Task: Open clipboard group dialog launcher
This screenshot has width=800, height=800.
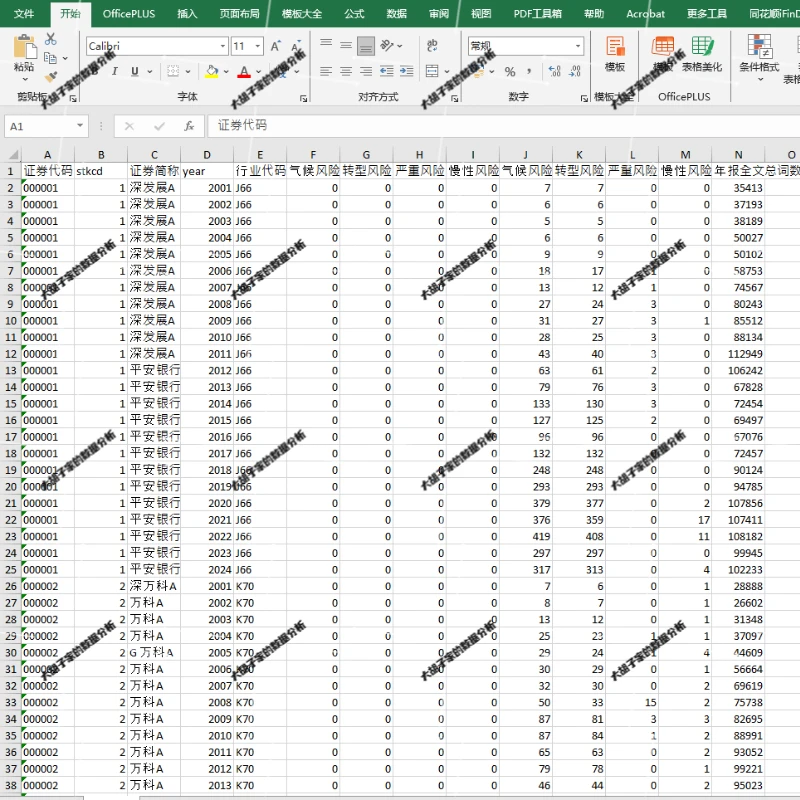Action: 73,98
